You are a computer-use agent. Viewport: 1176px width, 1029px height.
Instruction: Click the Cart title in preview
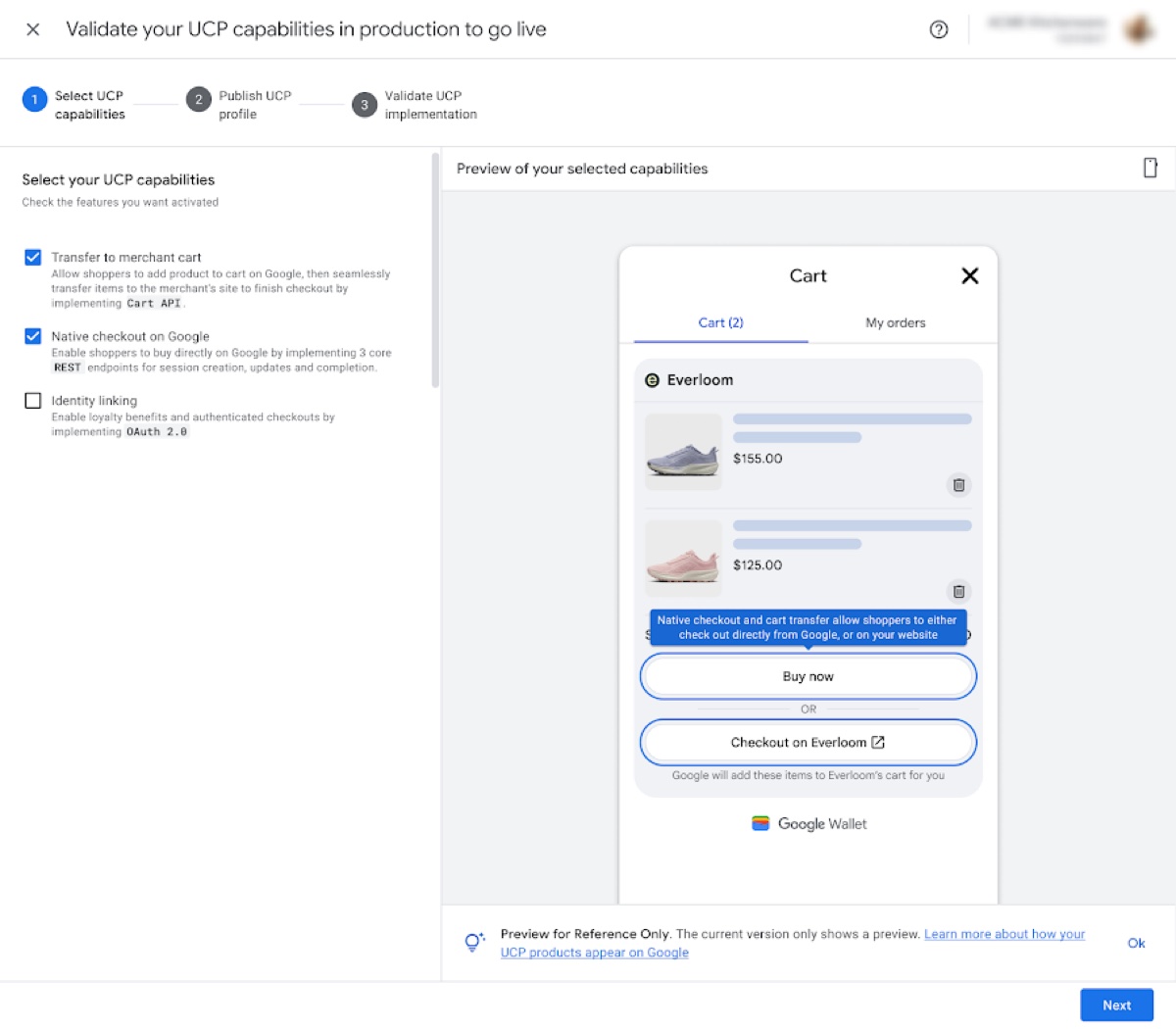[x=808, y=275]
